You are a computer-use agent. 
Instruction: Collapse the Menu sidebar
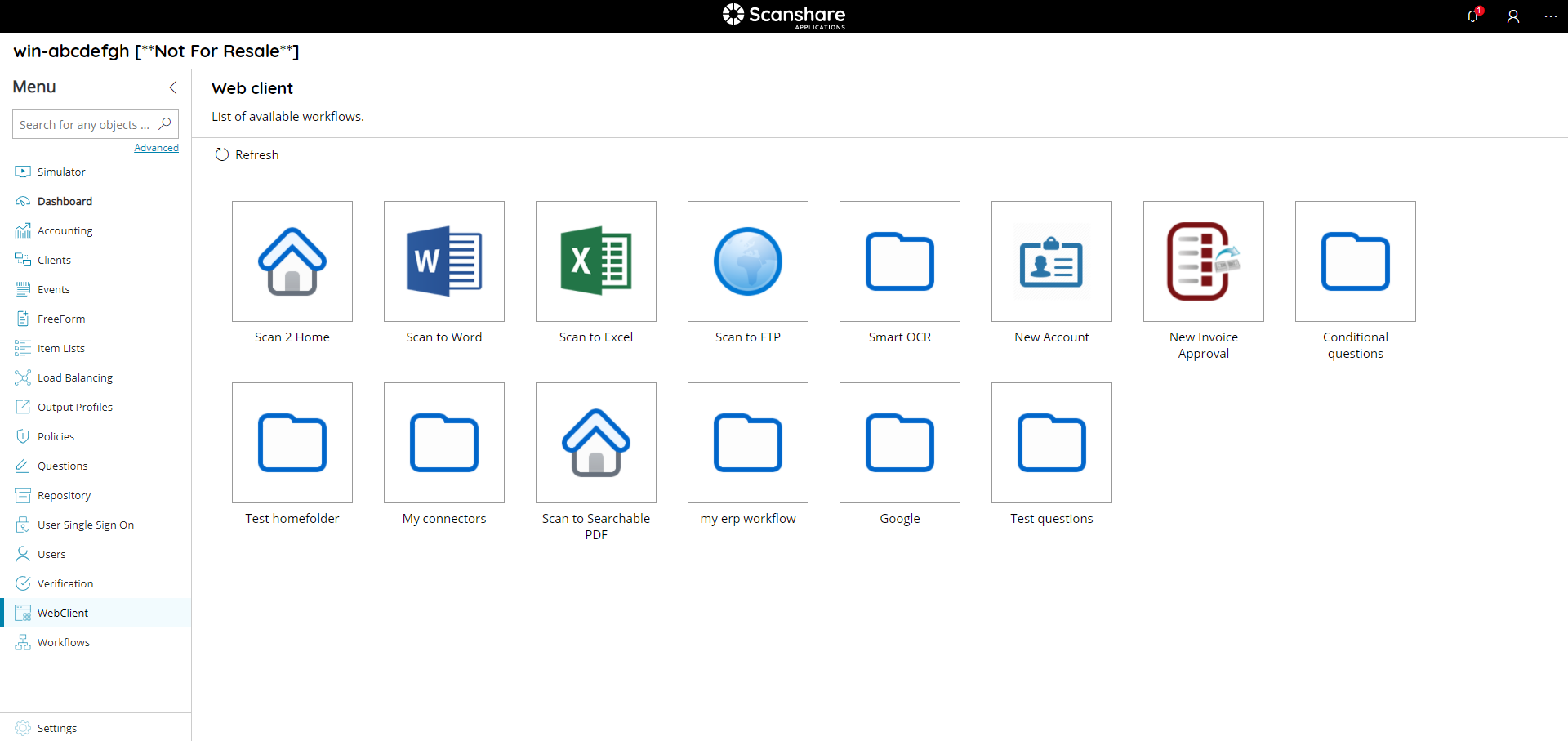[172, 87]
